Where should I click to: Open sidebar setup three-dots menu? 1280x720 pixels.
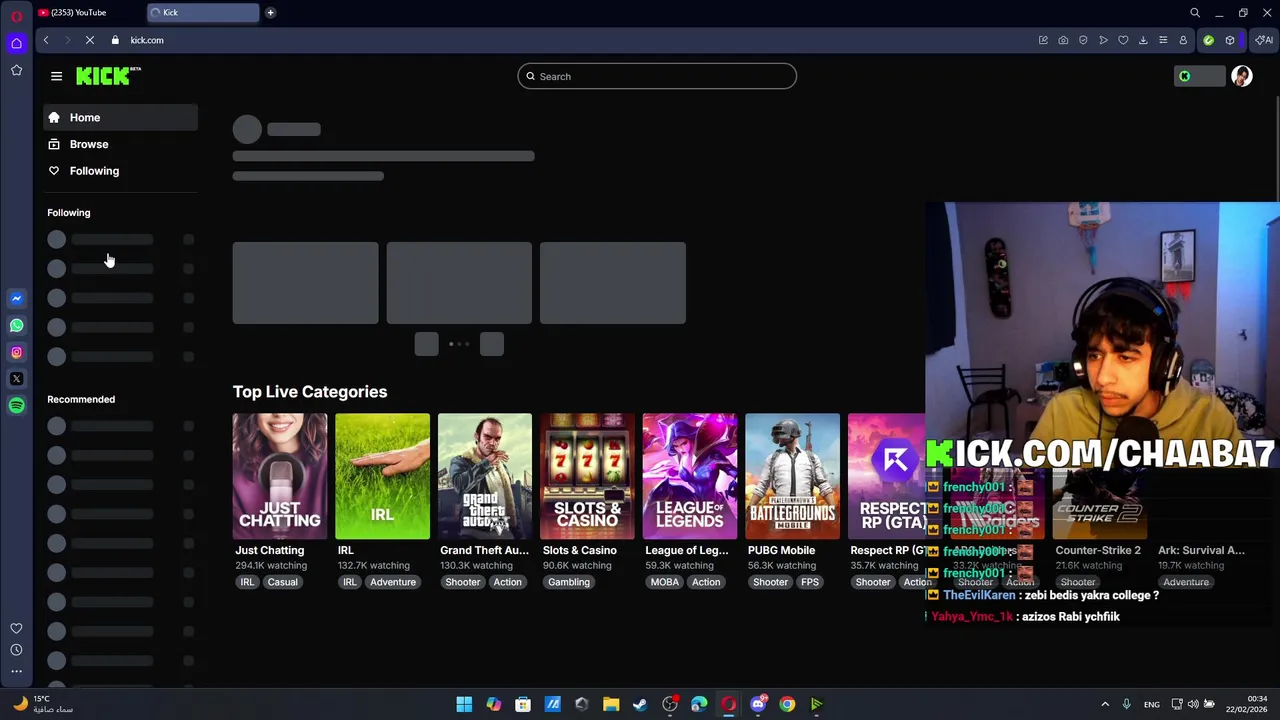[16, 672]
